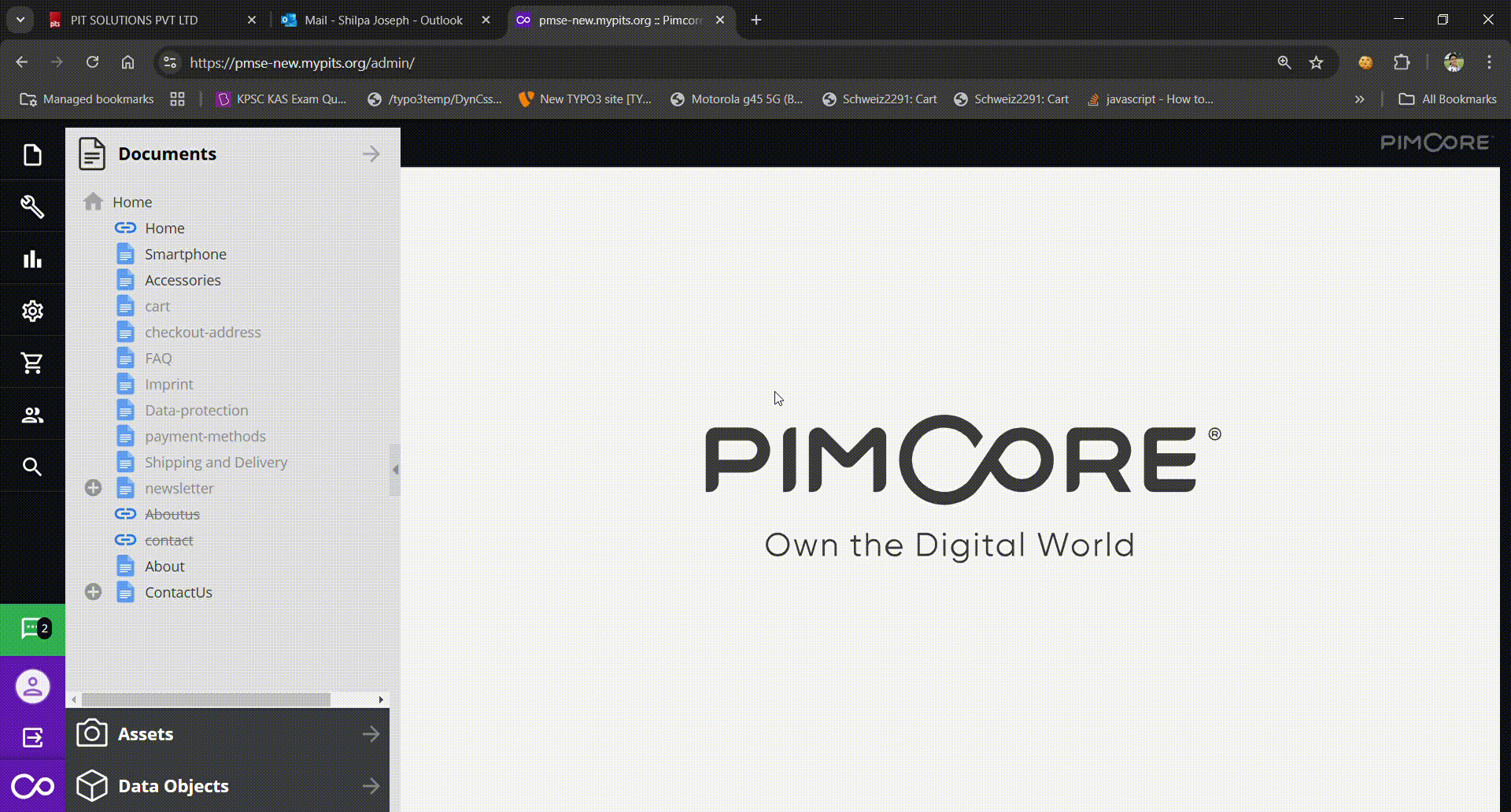
Task: Move Documents panel with arrow button
Action: coord(371,153)
